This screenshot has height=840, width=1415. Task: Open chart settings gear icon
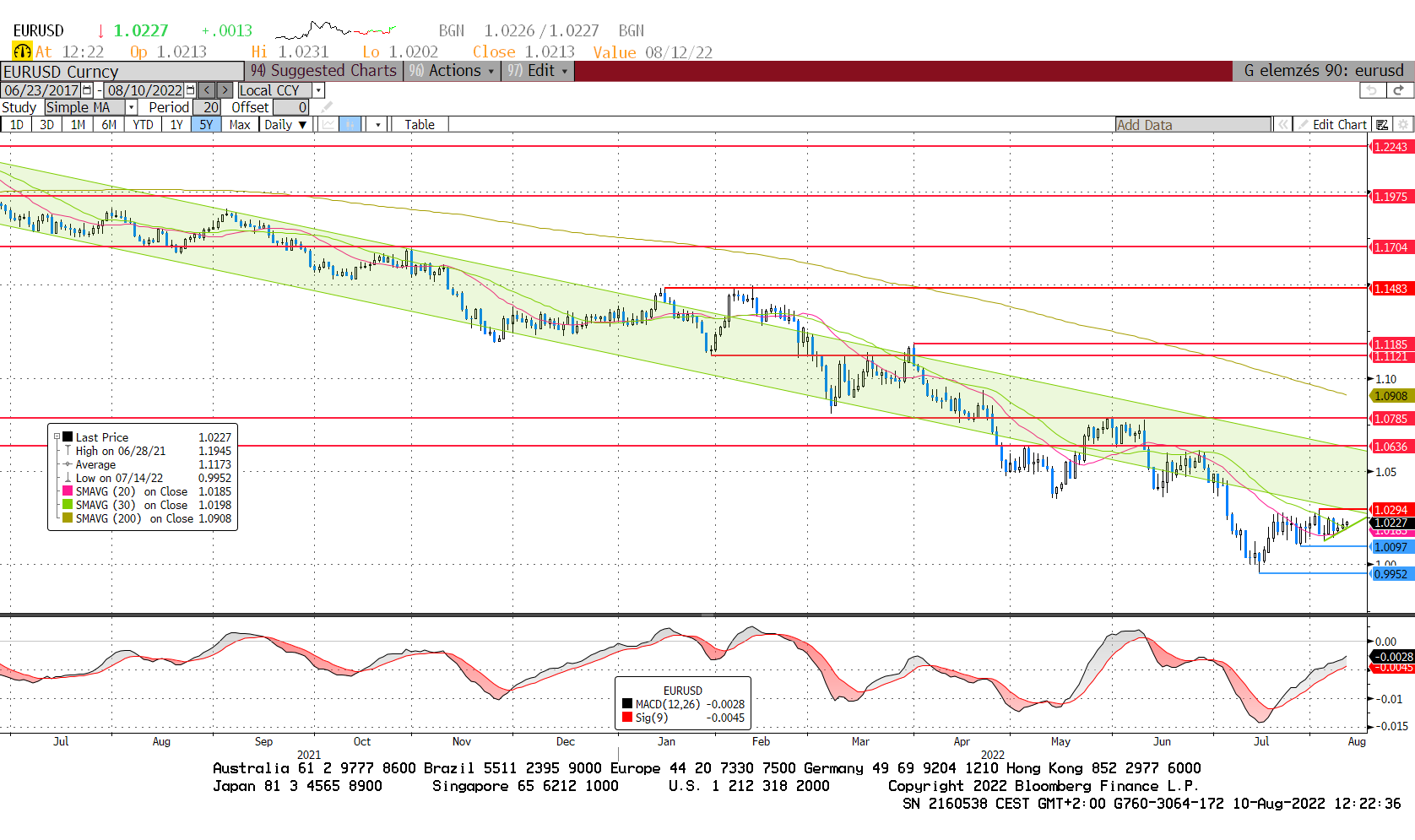[x=1403, y=125]
